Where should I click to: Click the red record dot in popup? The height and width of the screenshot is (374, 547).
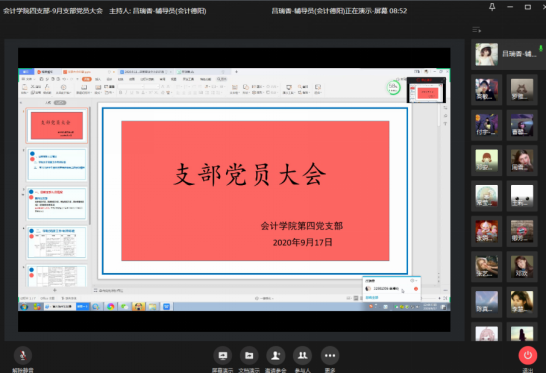tap(416, 289)
